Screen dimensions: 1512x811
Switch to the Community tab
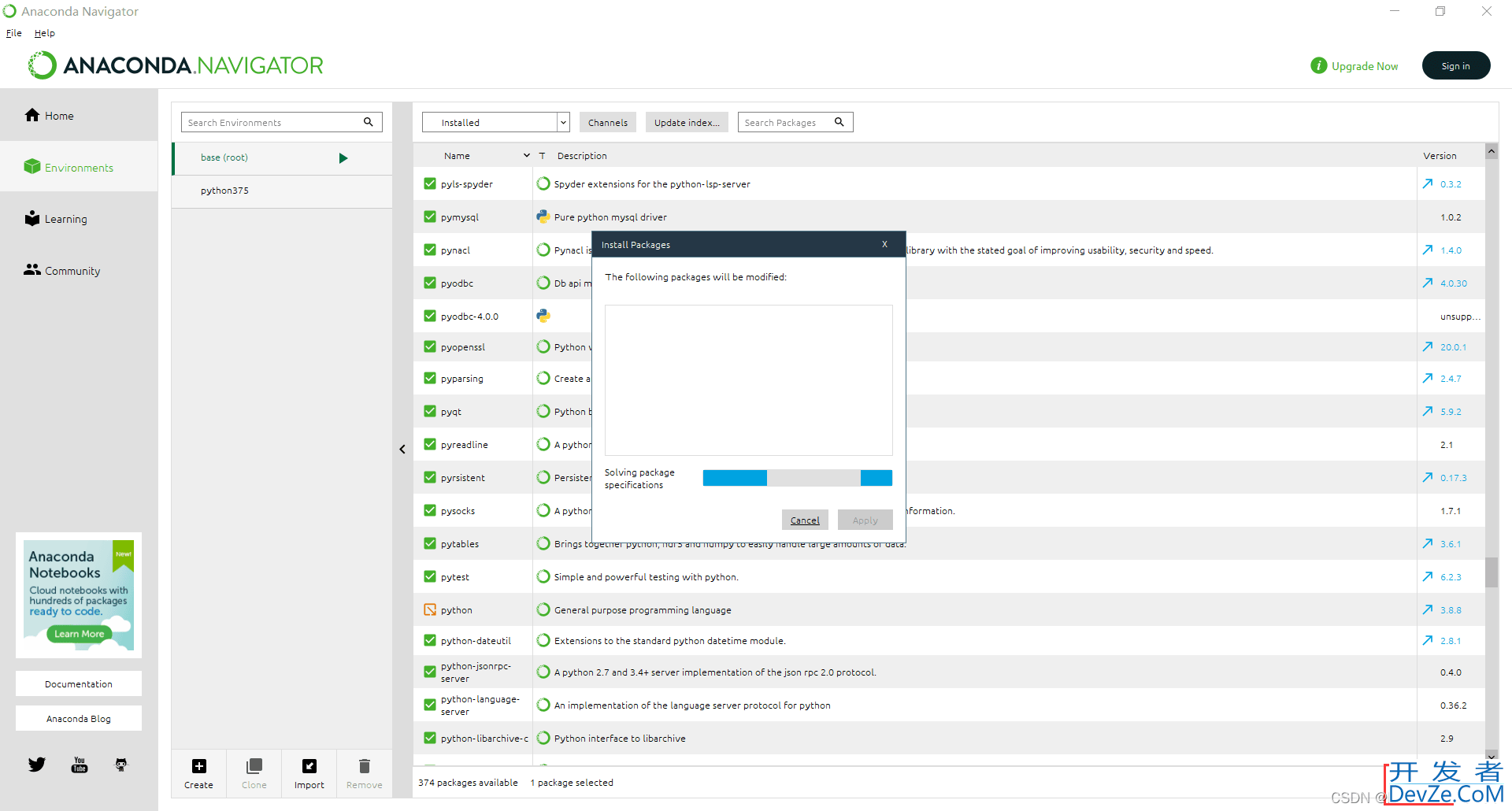pos(79,271)
